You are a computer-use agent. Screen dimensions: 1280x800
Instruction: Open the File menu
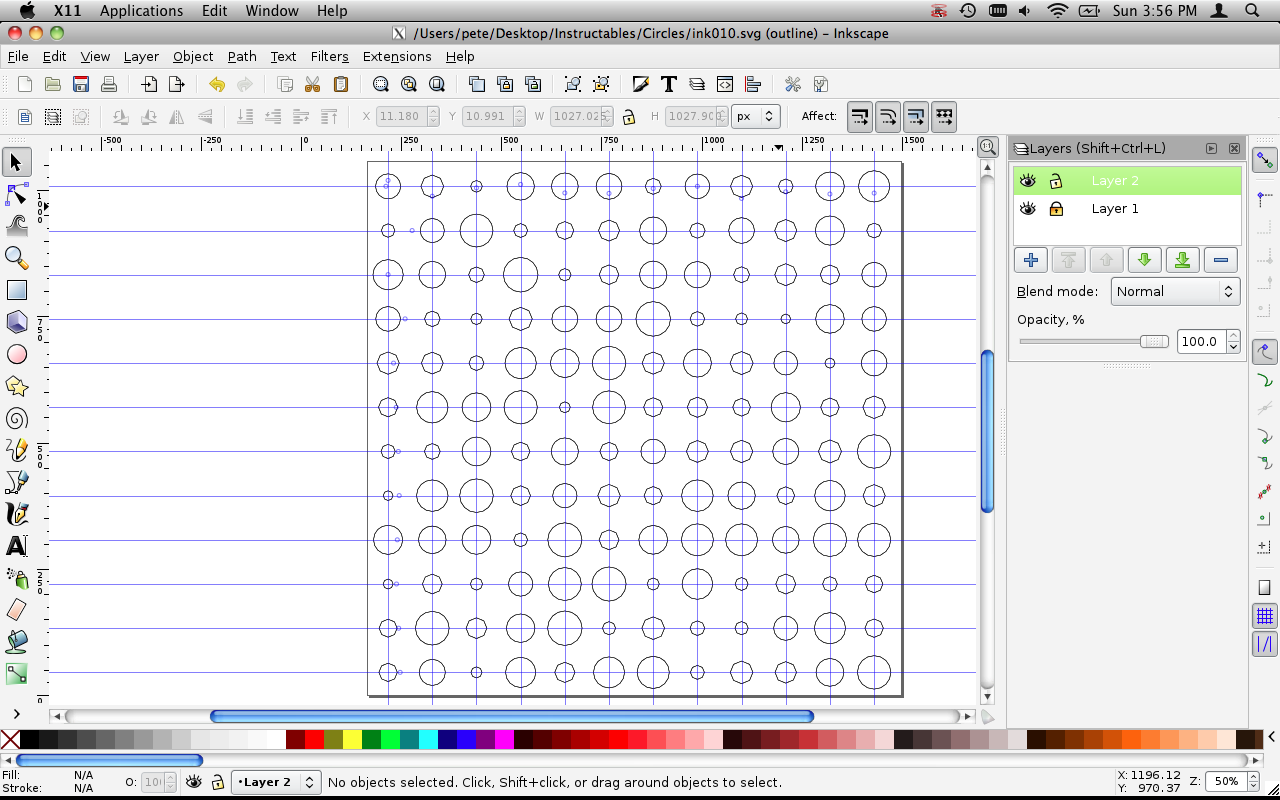point(18,56)
